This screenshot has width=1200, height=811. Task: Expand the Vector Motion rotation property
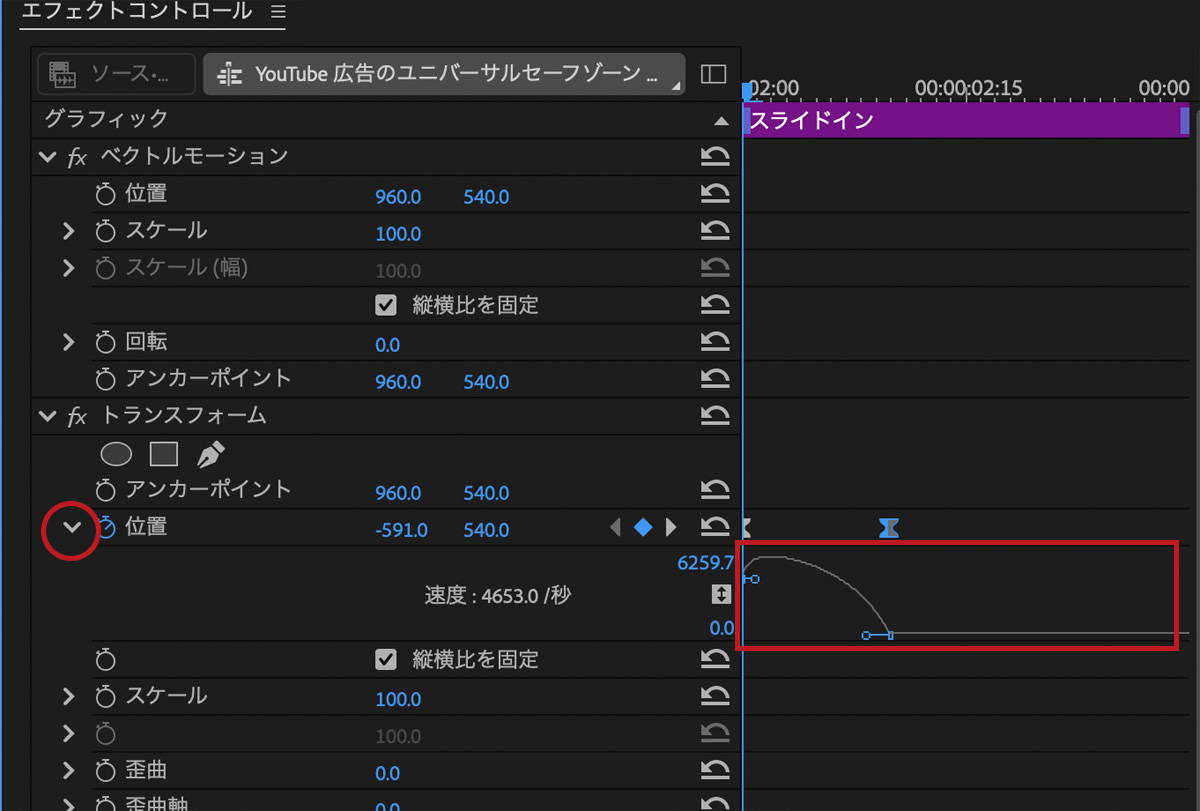[68, 342]
